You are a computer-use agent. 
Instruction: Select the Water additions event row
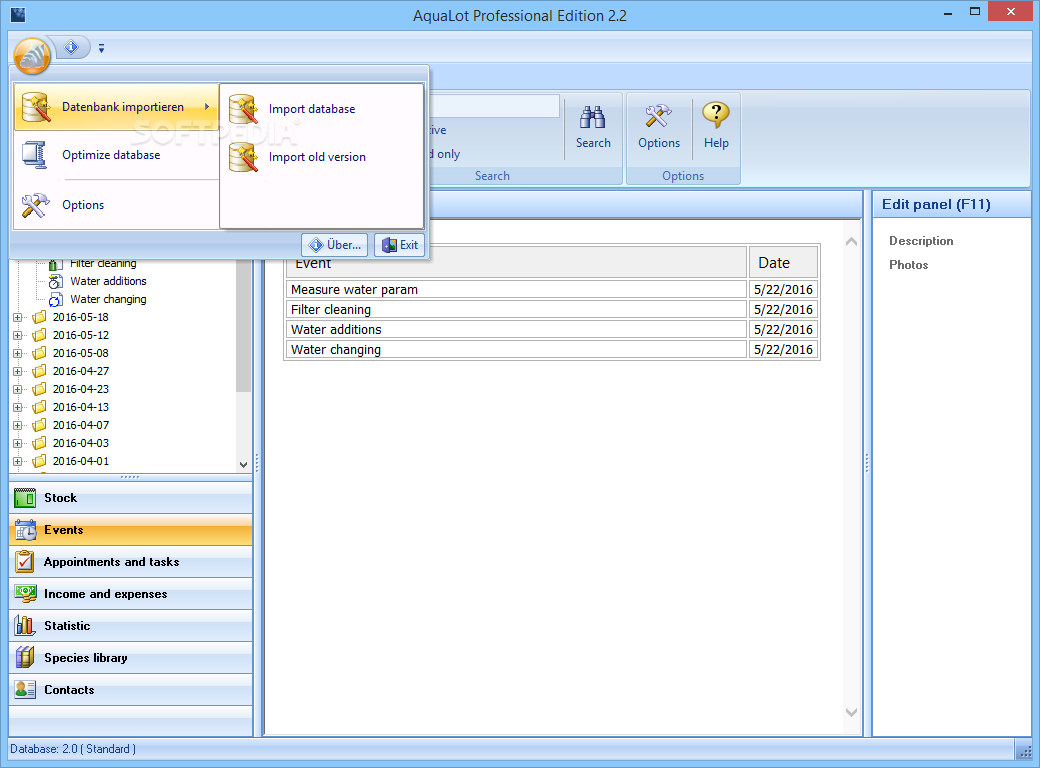tap(517, 329)
